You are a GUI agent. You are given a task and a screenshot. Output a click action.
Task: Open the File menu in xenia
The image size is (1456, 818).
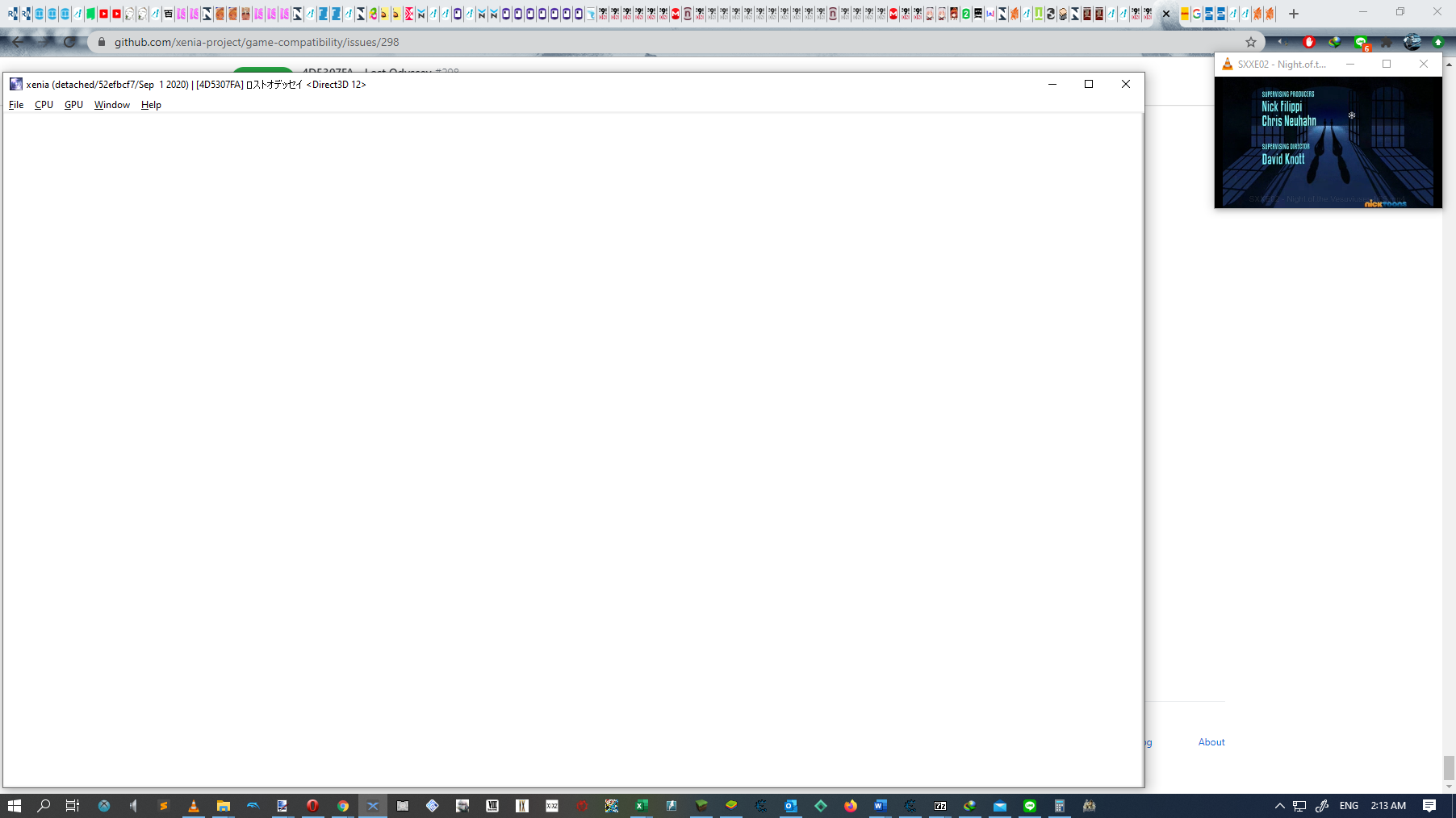click(16, 105)
